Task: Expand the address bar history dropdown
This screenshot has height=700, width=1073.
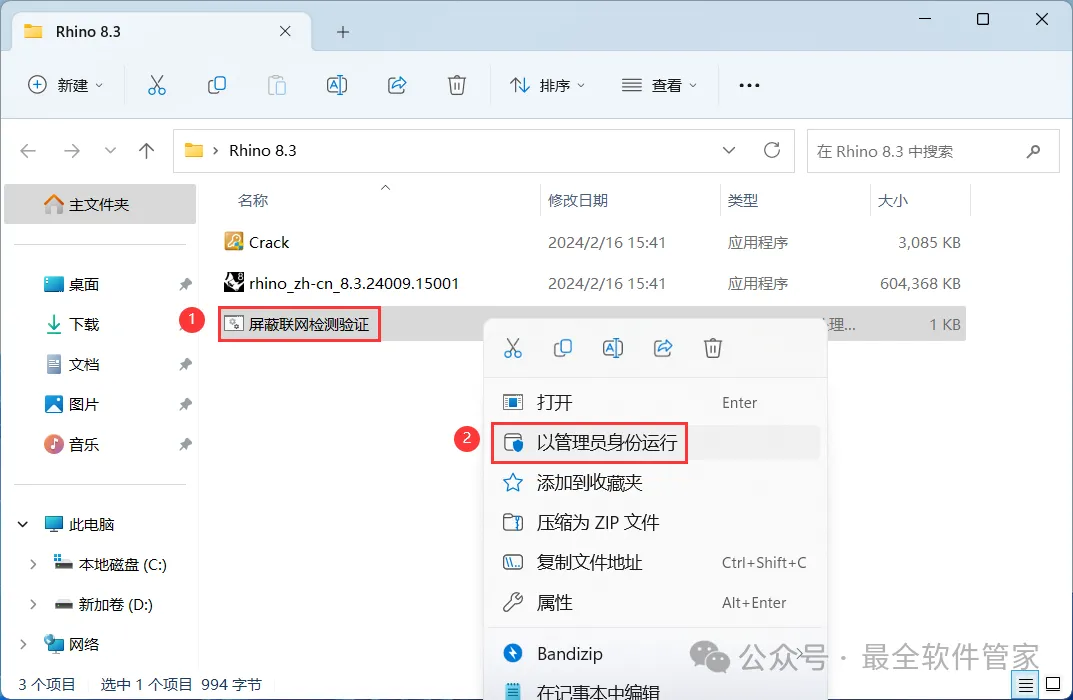Action: [x=729, y=150]
